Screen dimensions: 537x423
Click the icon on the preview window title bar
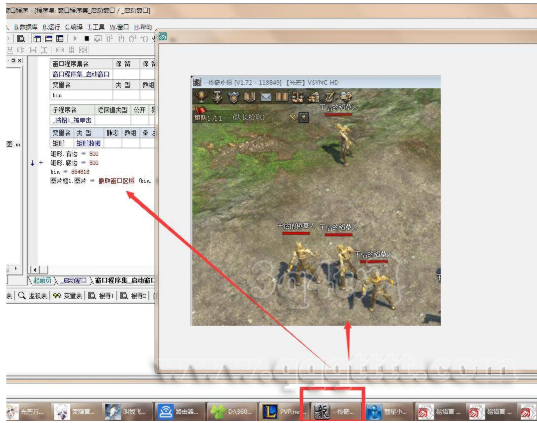(163, 36)
